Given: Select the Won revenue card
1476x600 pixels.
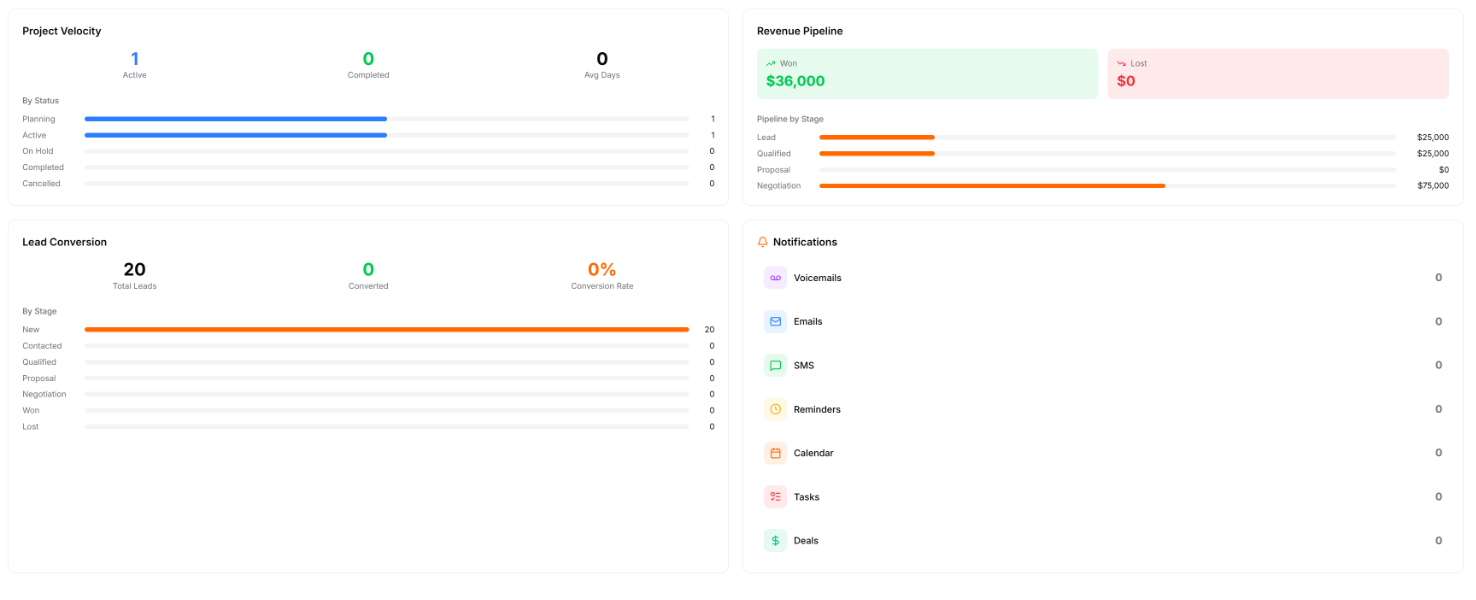Looking at the screenshot, I should pos(927,74).
